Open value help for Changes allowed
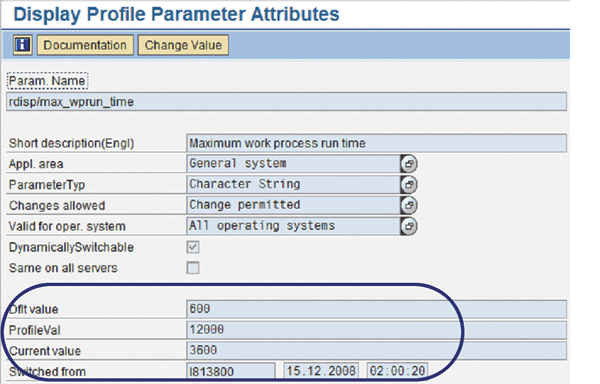This screenshot has width=600, height=384. click(x=409, y=205)
